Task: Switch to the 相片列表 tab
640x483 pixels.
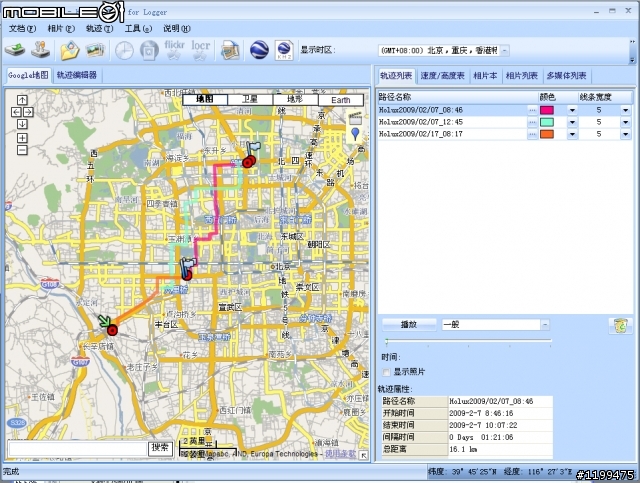Action: (x=522, y=76)
